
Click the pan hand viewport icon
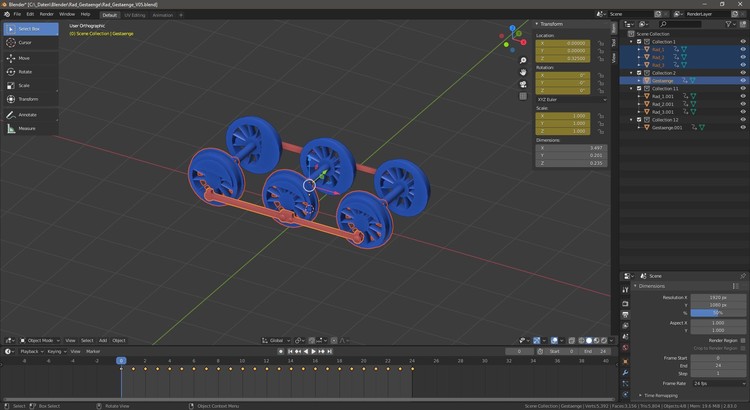(523, 73)
